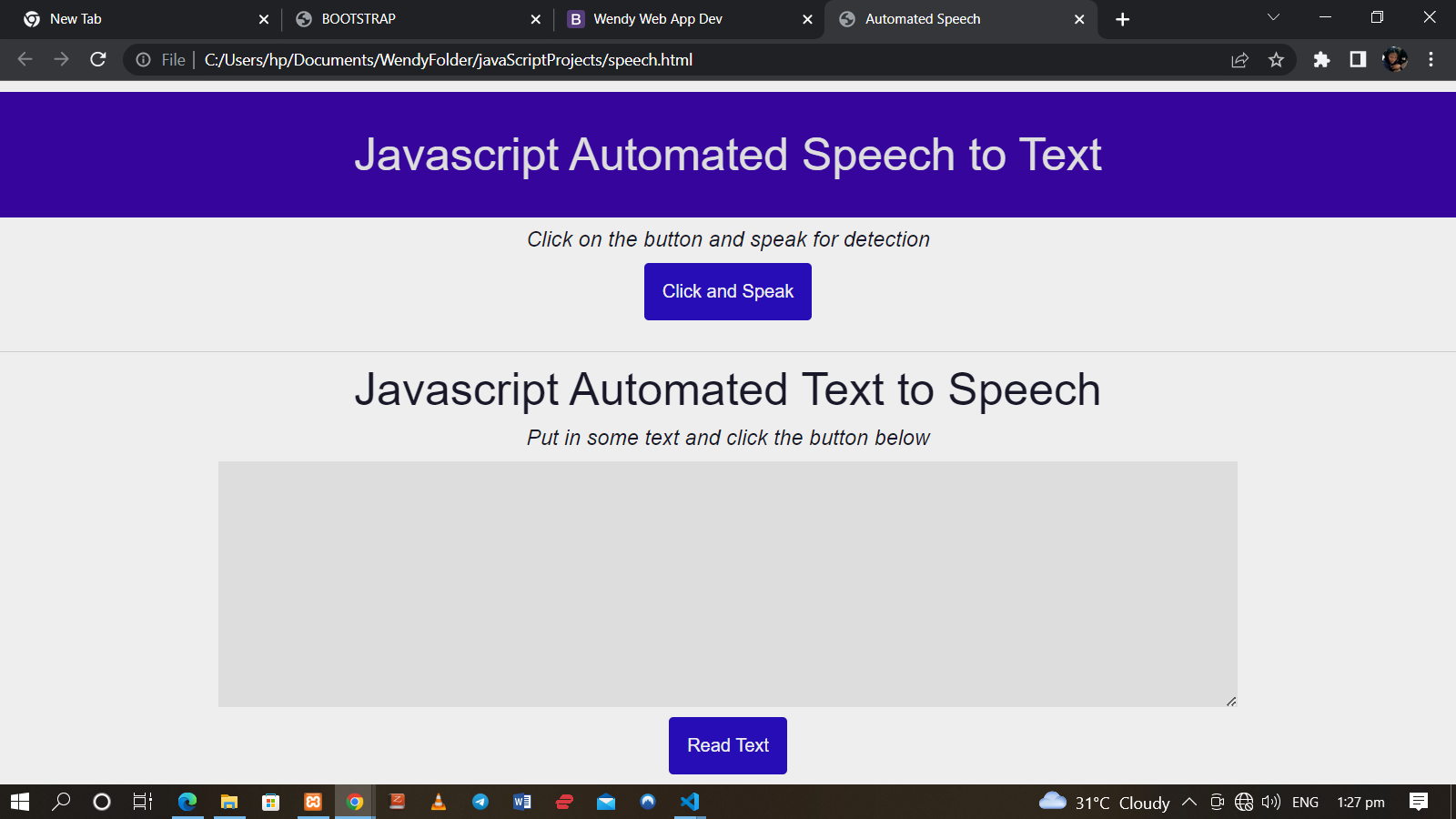Expand the tab search chevron

tap(1273, 18)
